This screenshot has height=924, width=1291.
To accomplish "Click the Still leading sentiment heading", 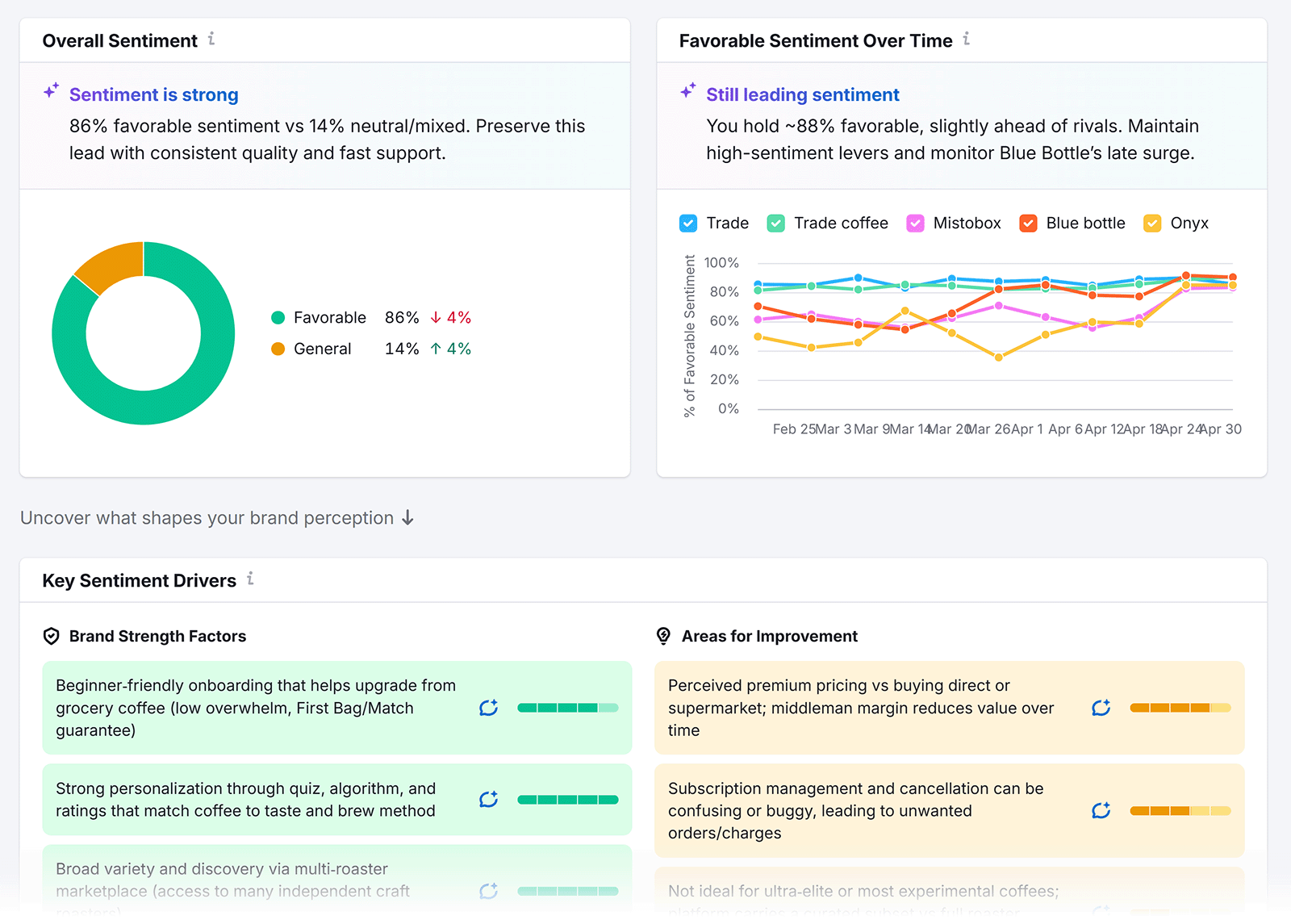I will pyautogui.click(x=803, y=94).
